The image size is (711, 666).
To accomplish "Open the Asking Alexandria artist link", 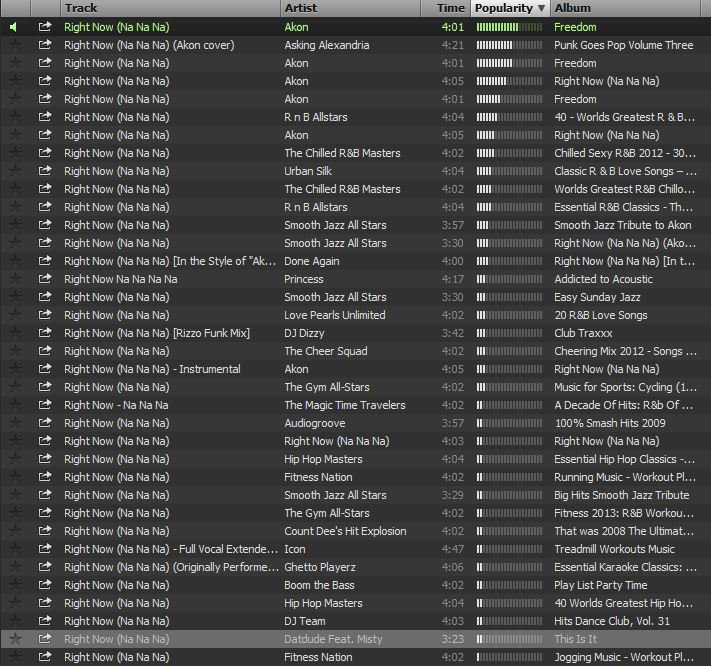I will point(326,45).
